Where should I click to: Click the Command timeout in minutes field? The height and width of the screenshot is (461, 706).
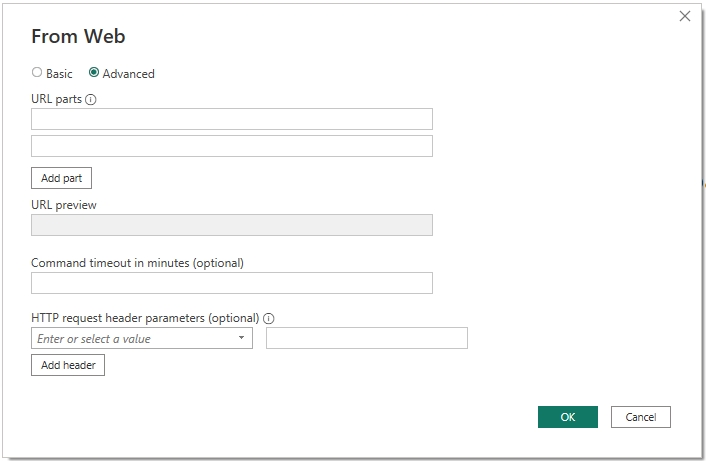point(232,283)
